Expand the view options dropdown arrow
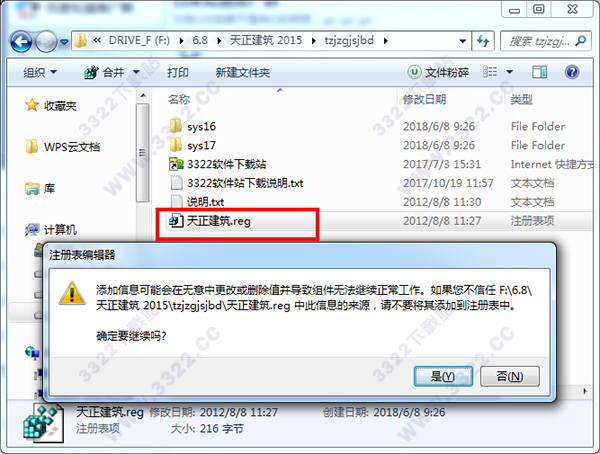The height and width of the screenshot is (454, 600). [x=509, y=72]
